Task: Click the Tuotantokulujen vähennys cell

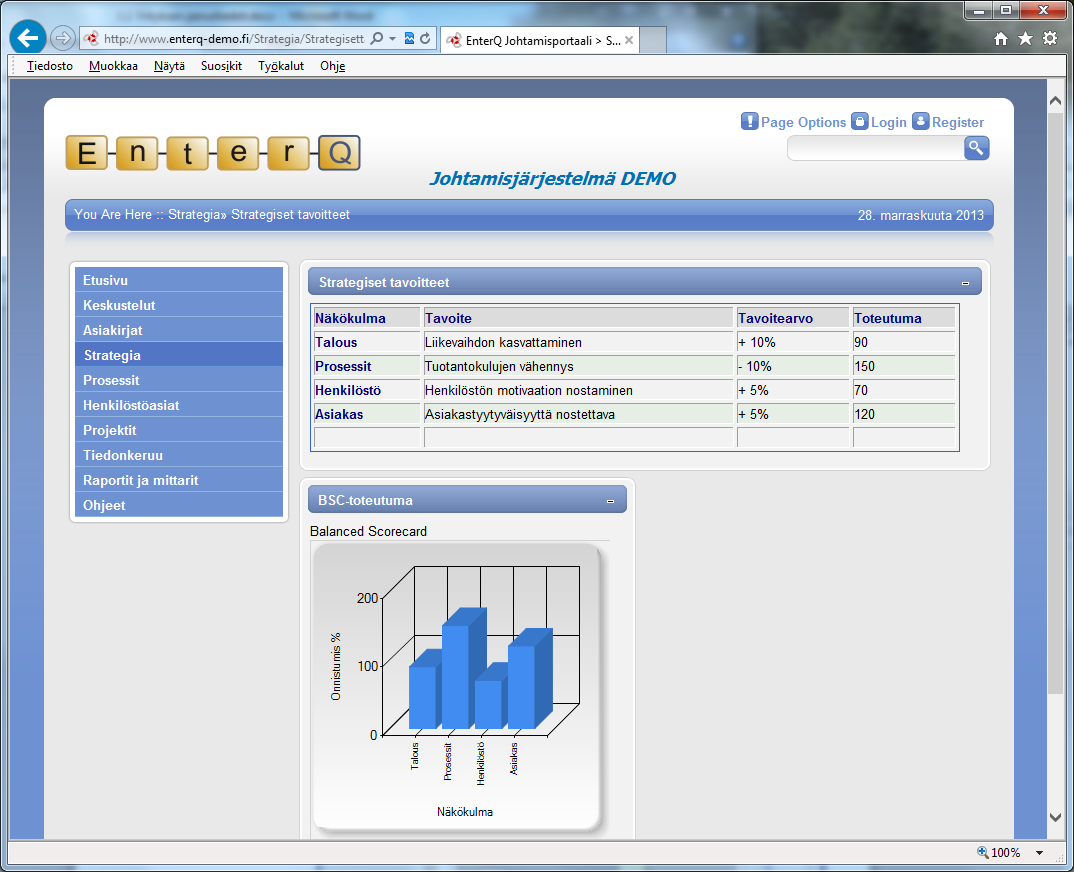Action: click(x=579, y=366)
